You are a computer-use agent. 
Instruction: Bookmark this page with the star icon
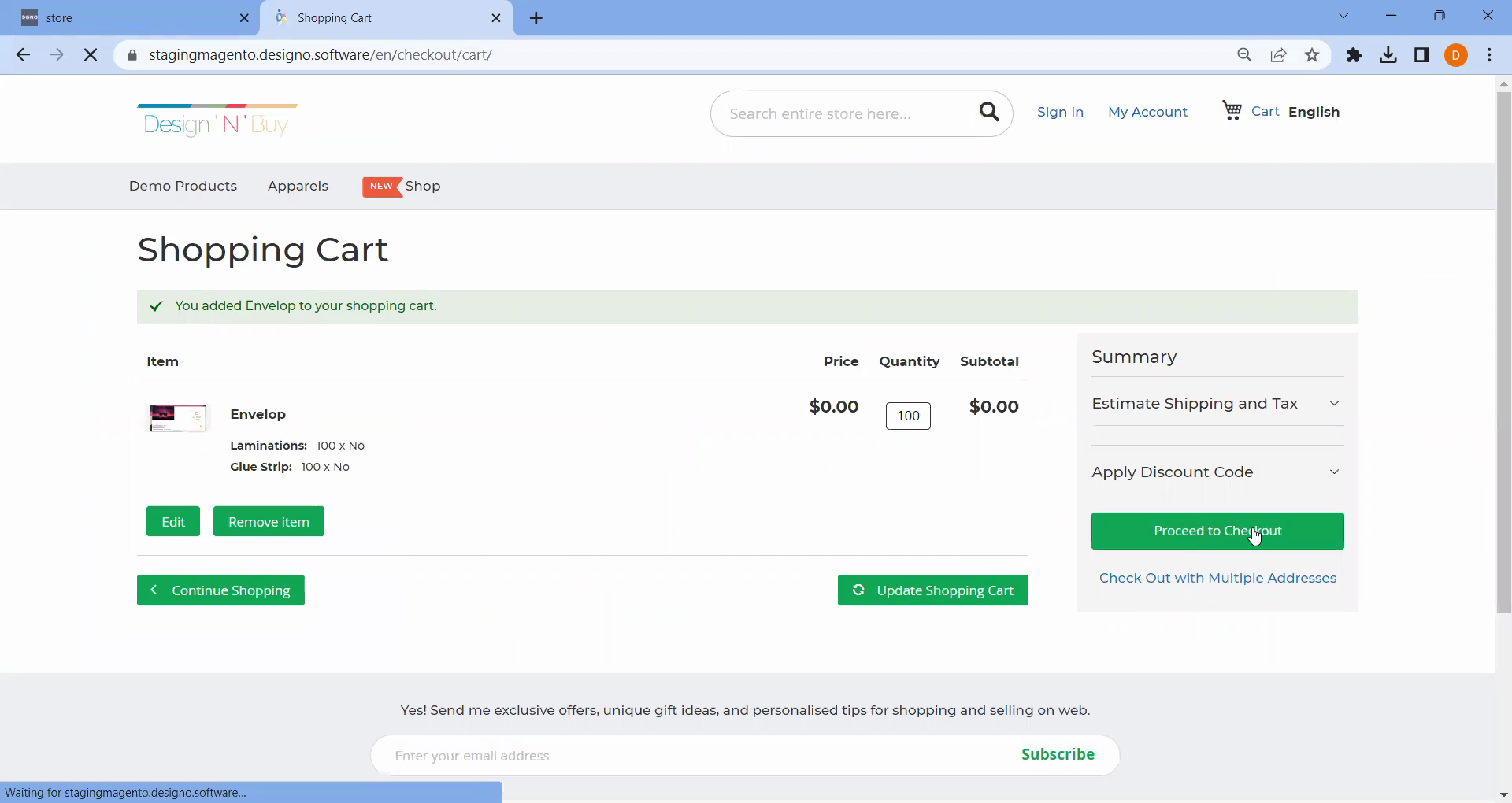1312,55
